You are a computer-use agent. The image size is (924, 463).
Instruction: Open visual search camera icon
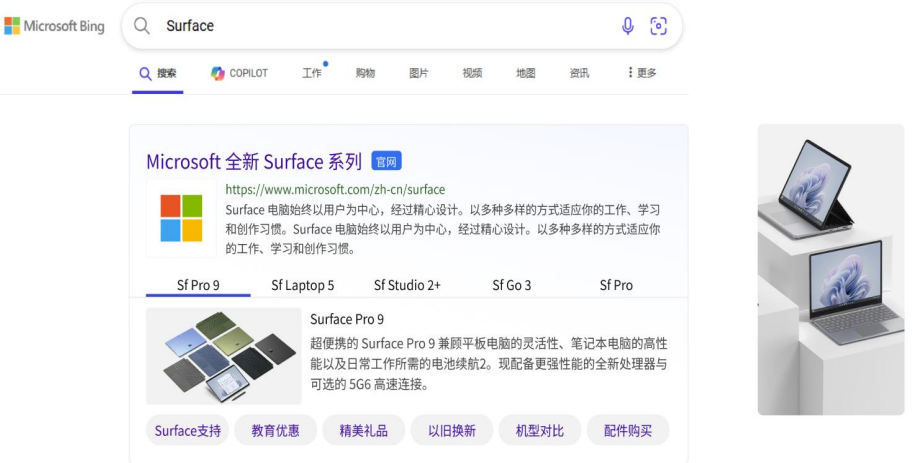click(658, 26)
